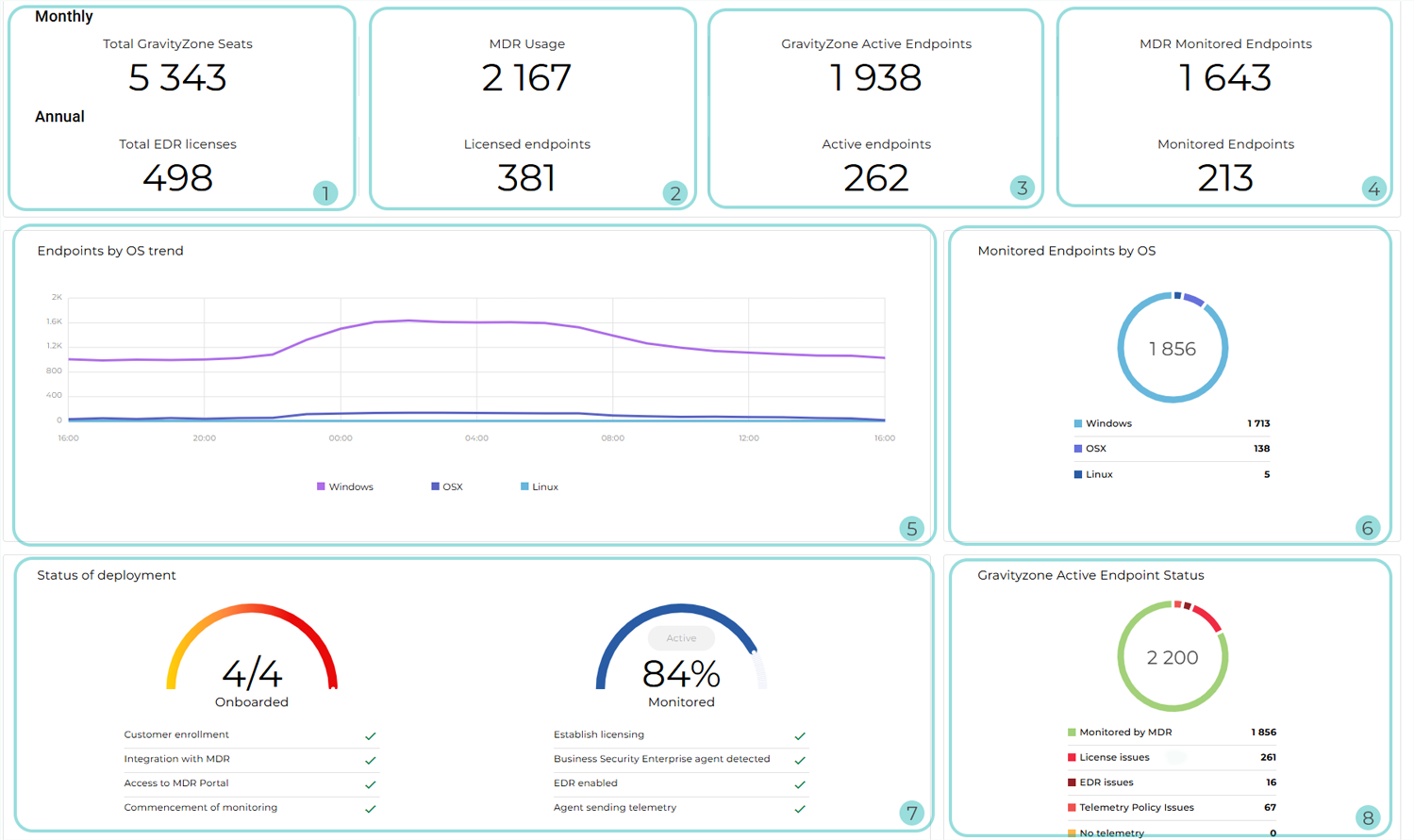Select the OSX row showing 138 endpoints
Viewport: 1414px width, 840px height.
[1172, 449]
